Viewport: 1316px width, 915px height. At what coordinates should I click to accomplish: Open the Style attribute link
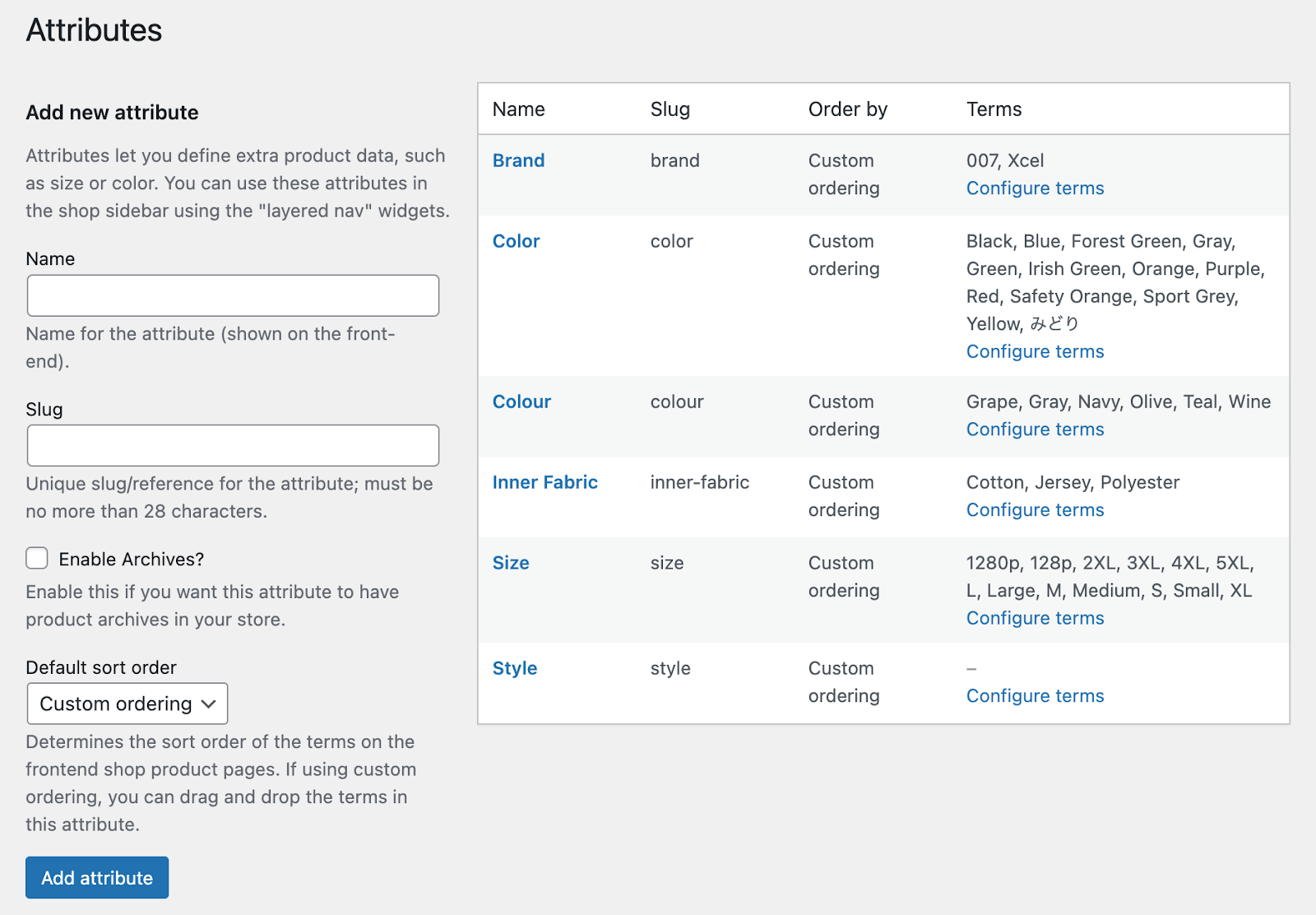point(515,668)
